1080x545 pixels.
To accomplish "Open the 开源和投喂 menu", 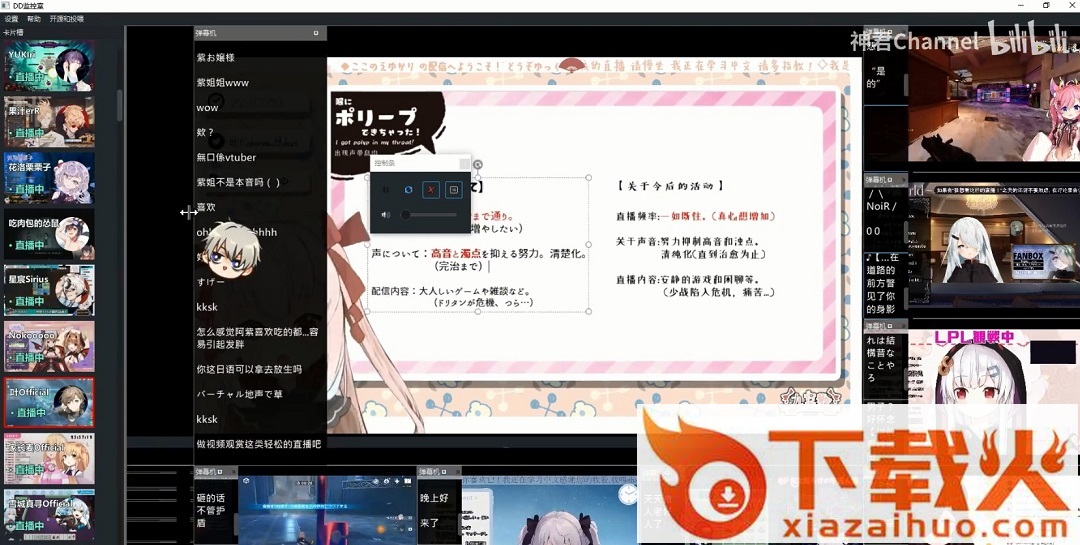I will [67, 19].
